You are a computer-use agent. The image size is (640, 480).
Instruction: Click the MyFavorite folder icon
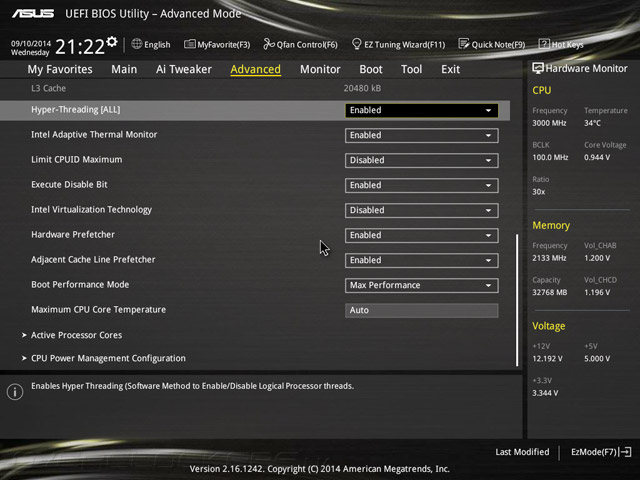189,44
